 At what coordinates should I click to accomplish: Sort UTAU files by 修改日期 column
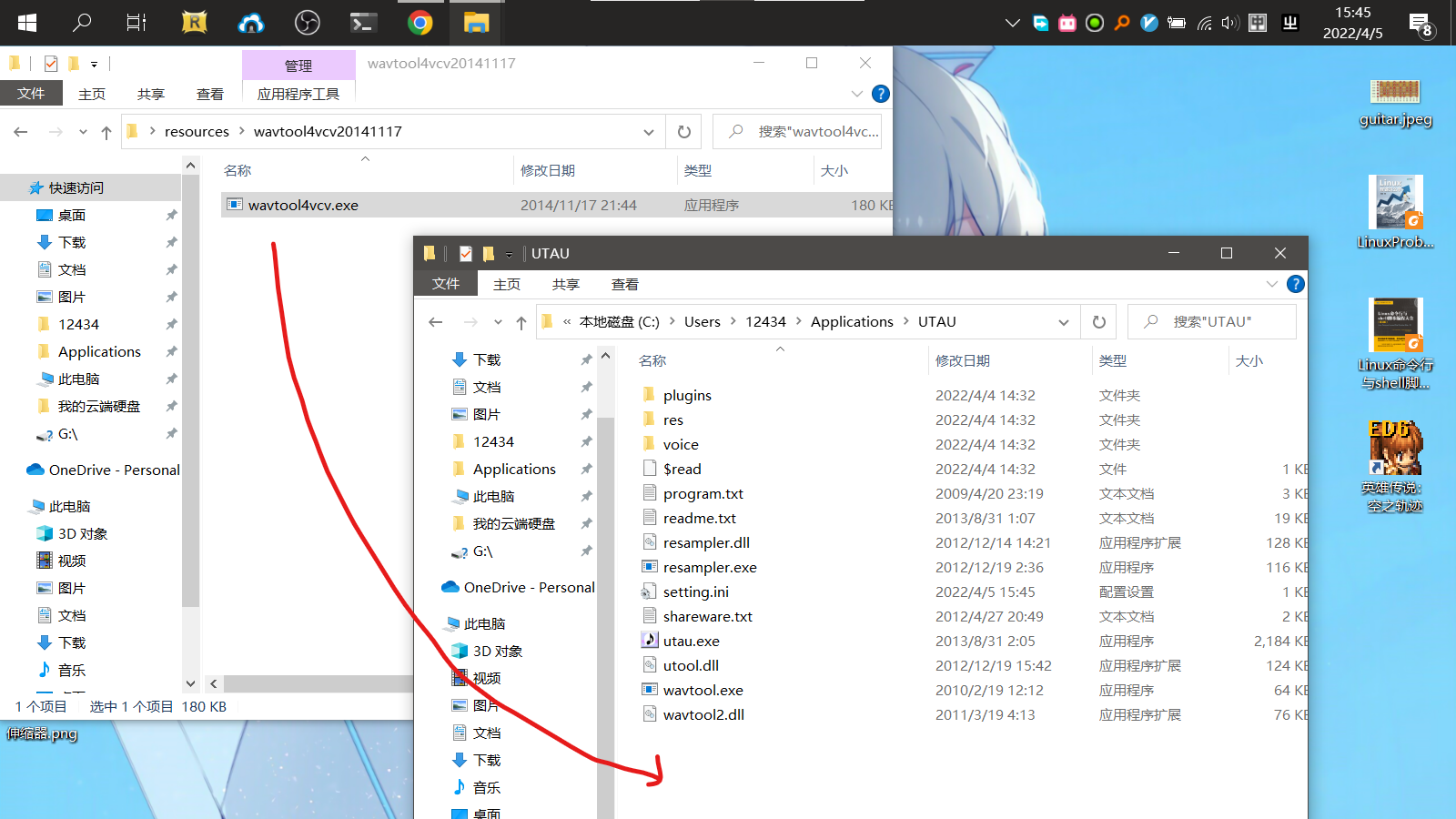(963, 361)
